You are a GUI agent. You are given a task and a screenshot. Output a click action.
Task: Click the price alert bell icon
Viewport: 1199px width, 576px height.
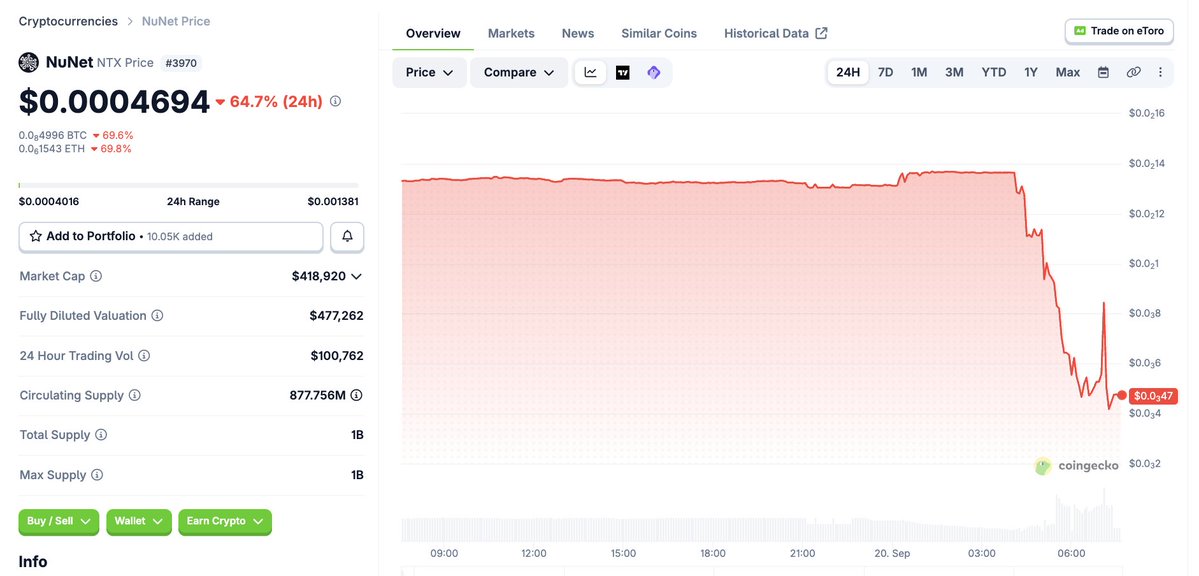[x=347, y=236]
